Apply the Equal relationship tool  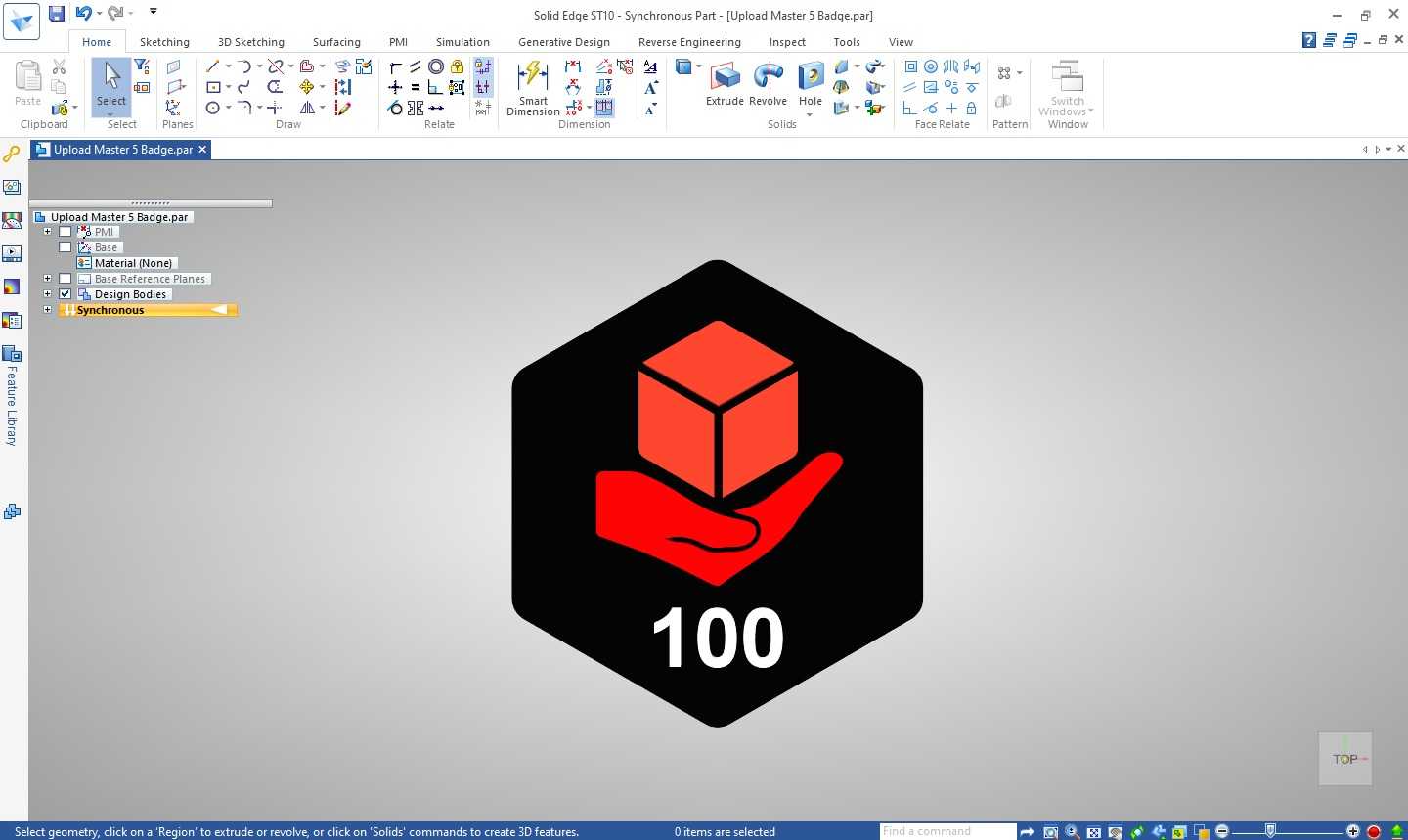(x=416, y=87)
